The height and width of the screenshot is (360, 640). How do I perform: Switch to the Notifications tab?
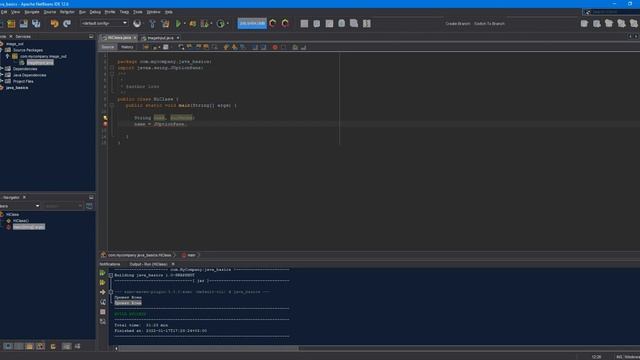click(110, 264)
